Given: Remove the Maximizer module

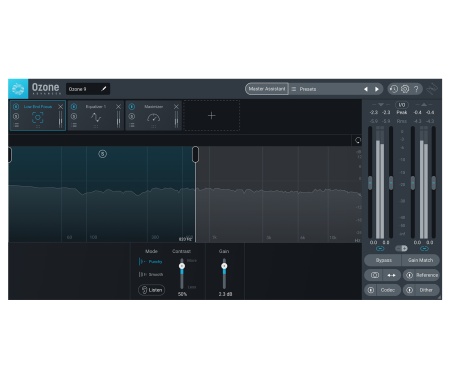Looking at the screenshot, I should (x=176, y=107).
